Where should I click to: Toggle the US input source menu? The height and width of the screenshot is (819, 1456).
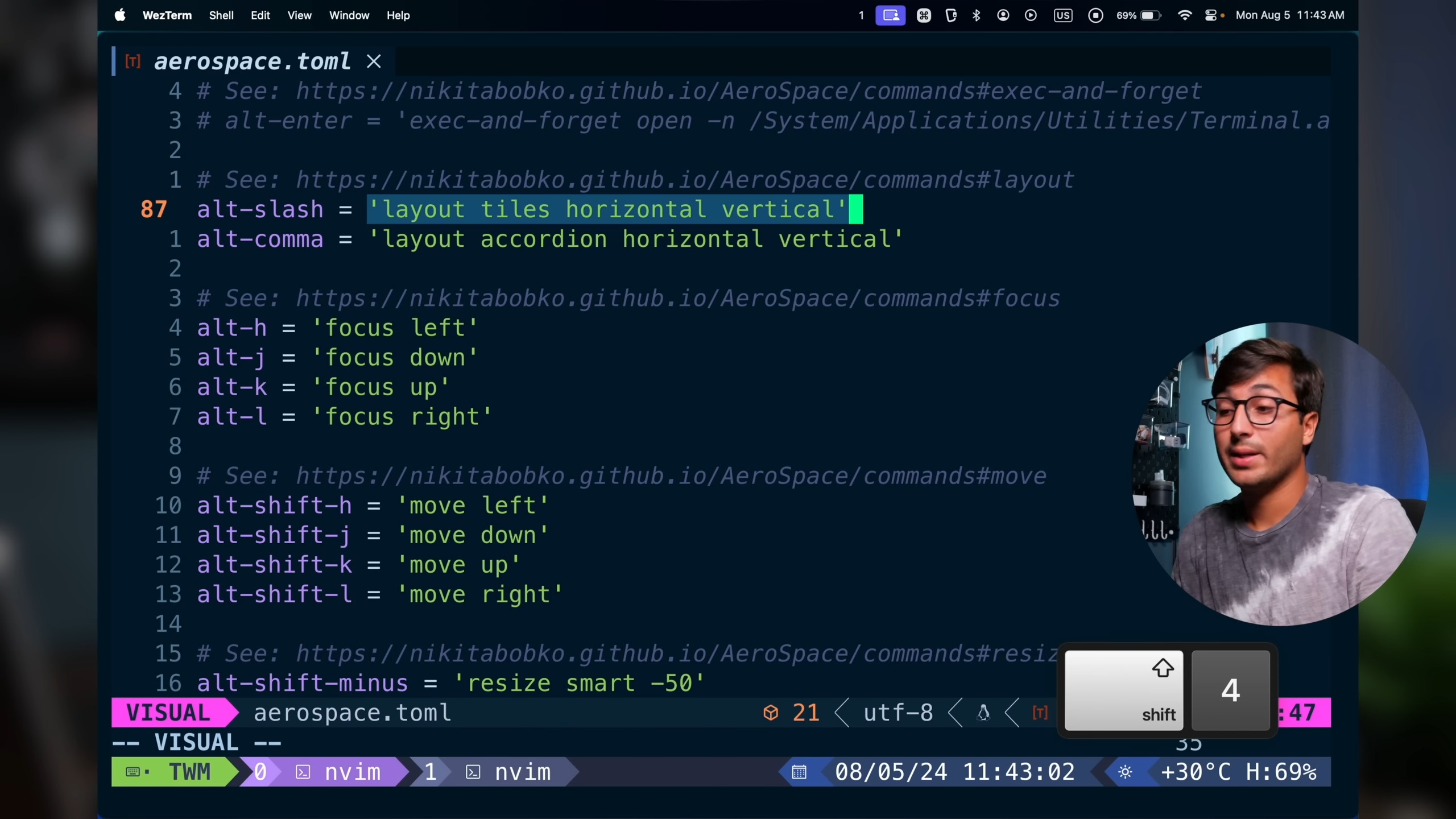(1062, 15)
